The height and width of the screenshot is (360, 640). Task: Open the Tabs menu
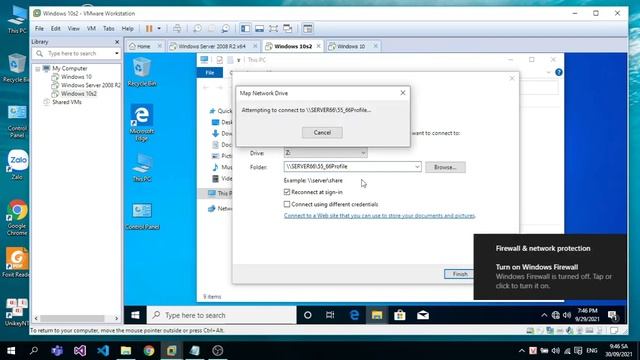[x=109, y=29]
